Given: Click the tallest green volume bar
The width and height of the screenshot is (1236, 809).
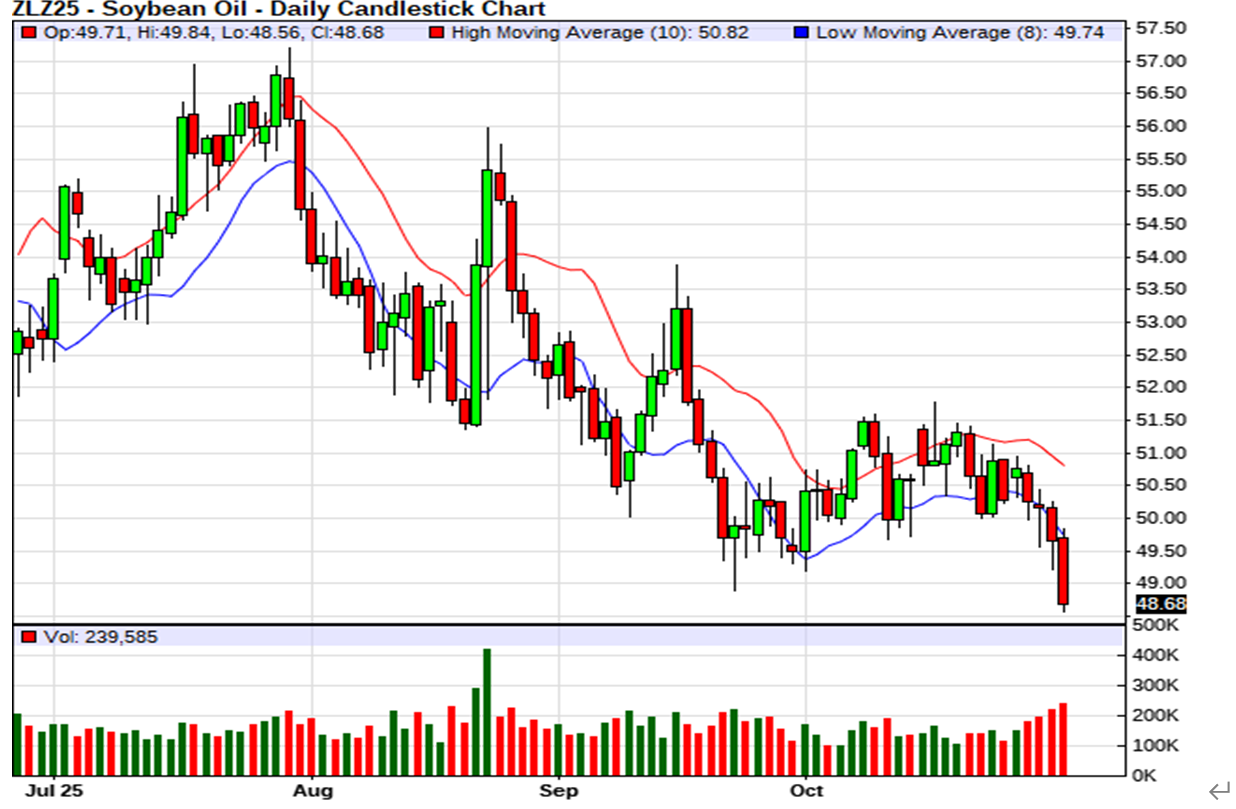Looking at the screenshot, I should coord(487,712).
